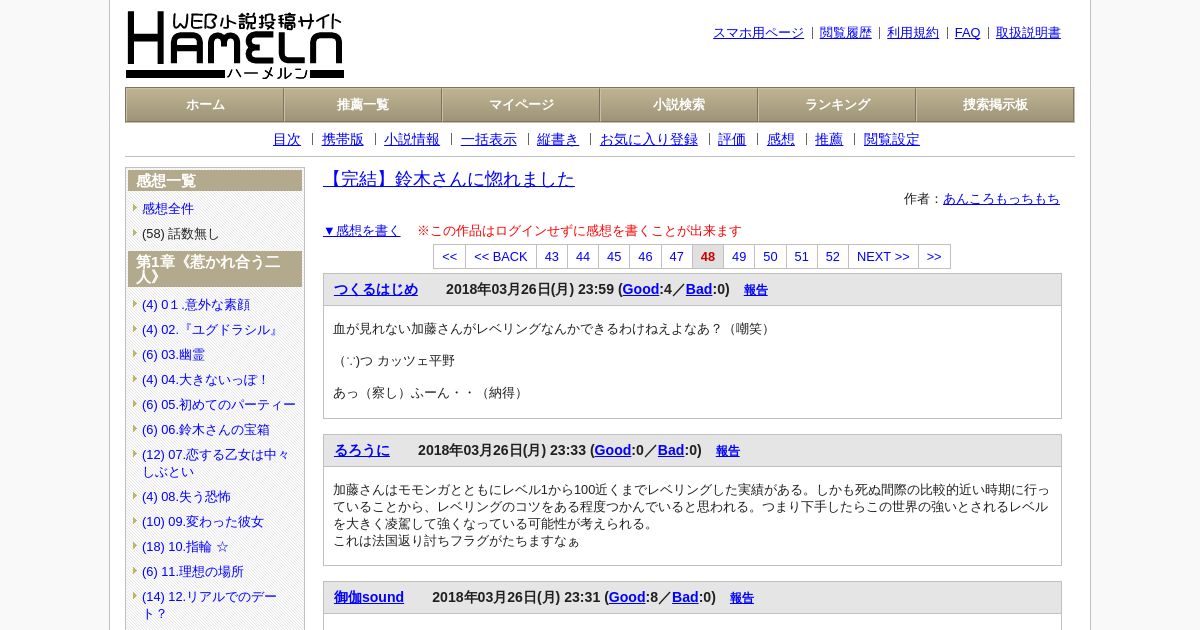The image size is (1200, 630).
Task: Vote Bad on 御伽sound's comment
Action: [685, 598]
